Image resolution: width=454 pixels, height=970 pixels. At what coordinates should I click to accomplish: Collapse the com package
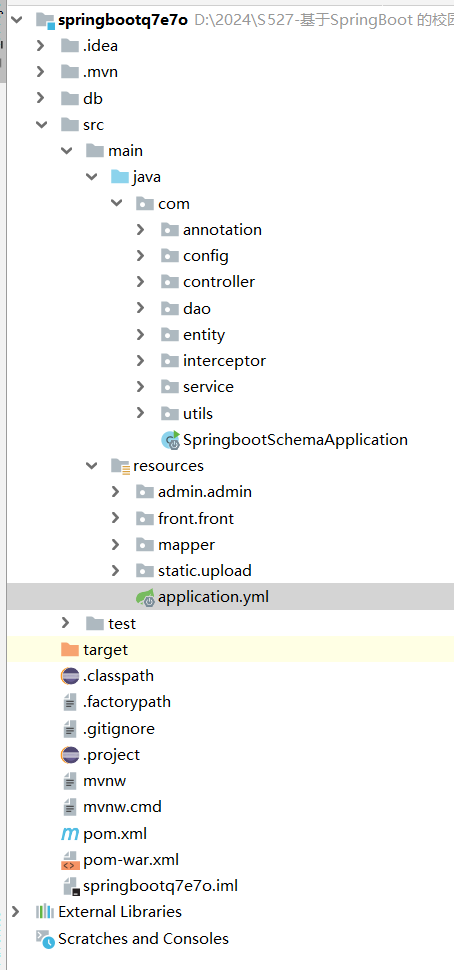[116, 204]
